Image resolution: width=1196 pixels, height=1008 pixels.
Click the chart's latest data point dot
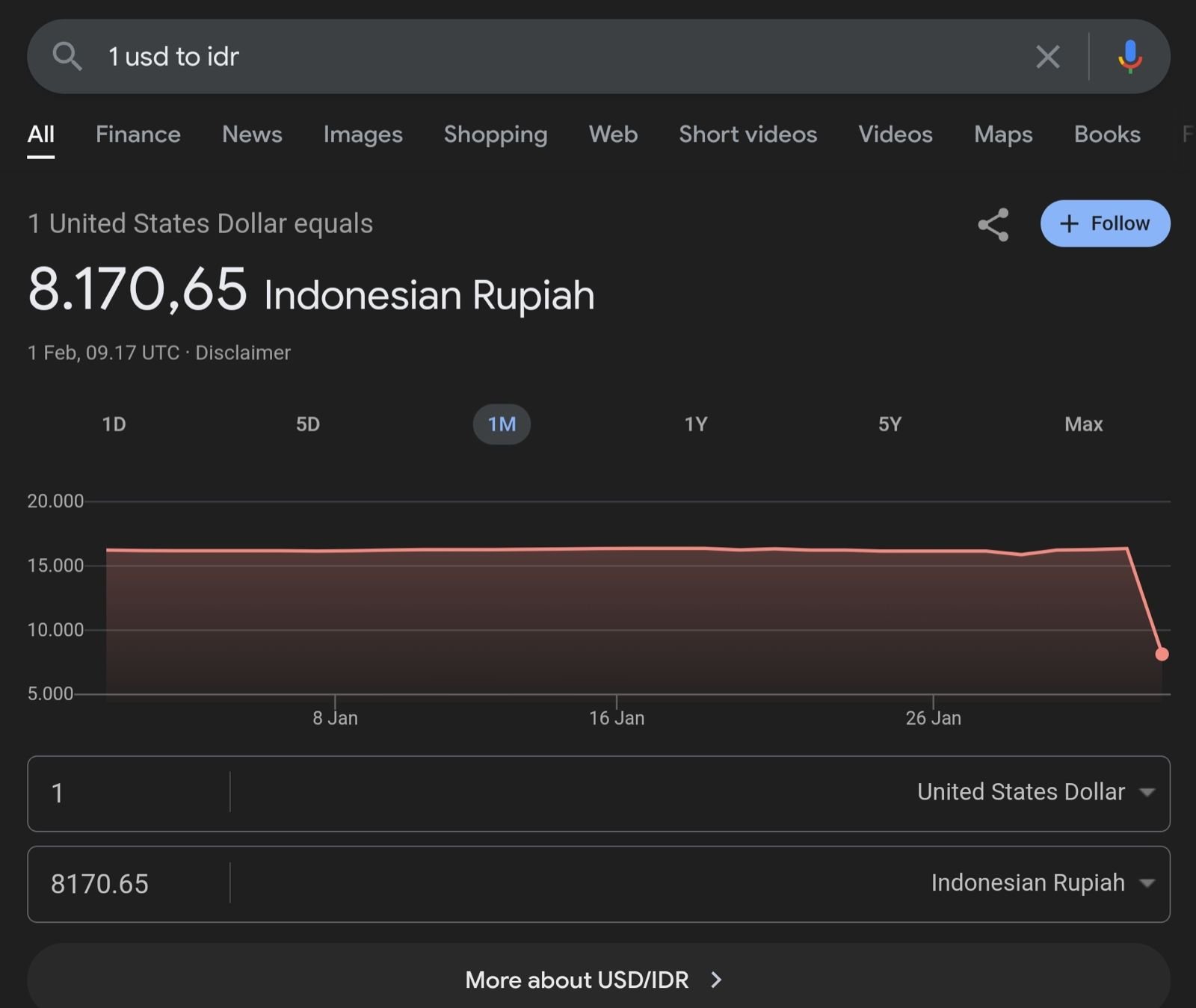pos(1162,655)
